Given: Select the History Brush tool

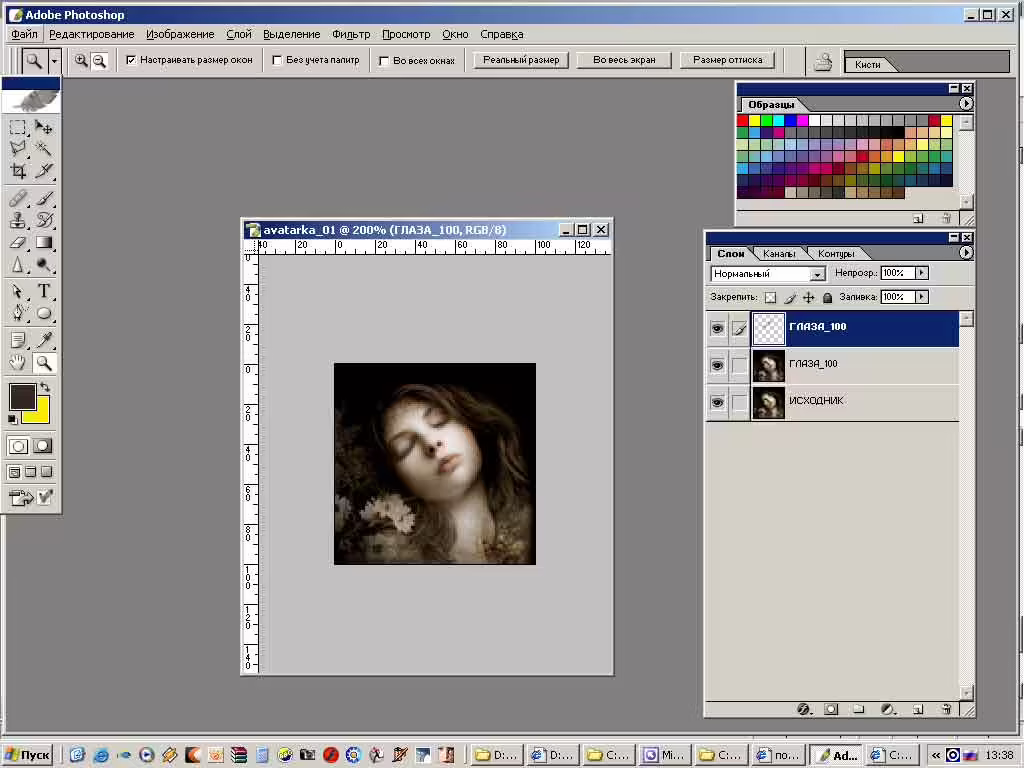Looking at the screenshot, I should [44, 220].
